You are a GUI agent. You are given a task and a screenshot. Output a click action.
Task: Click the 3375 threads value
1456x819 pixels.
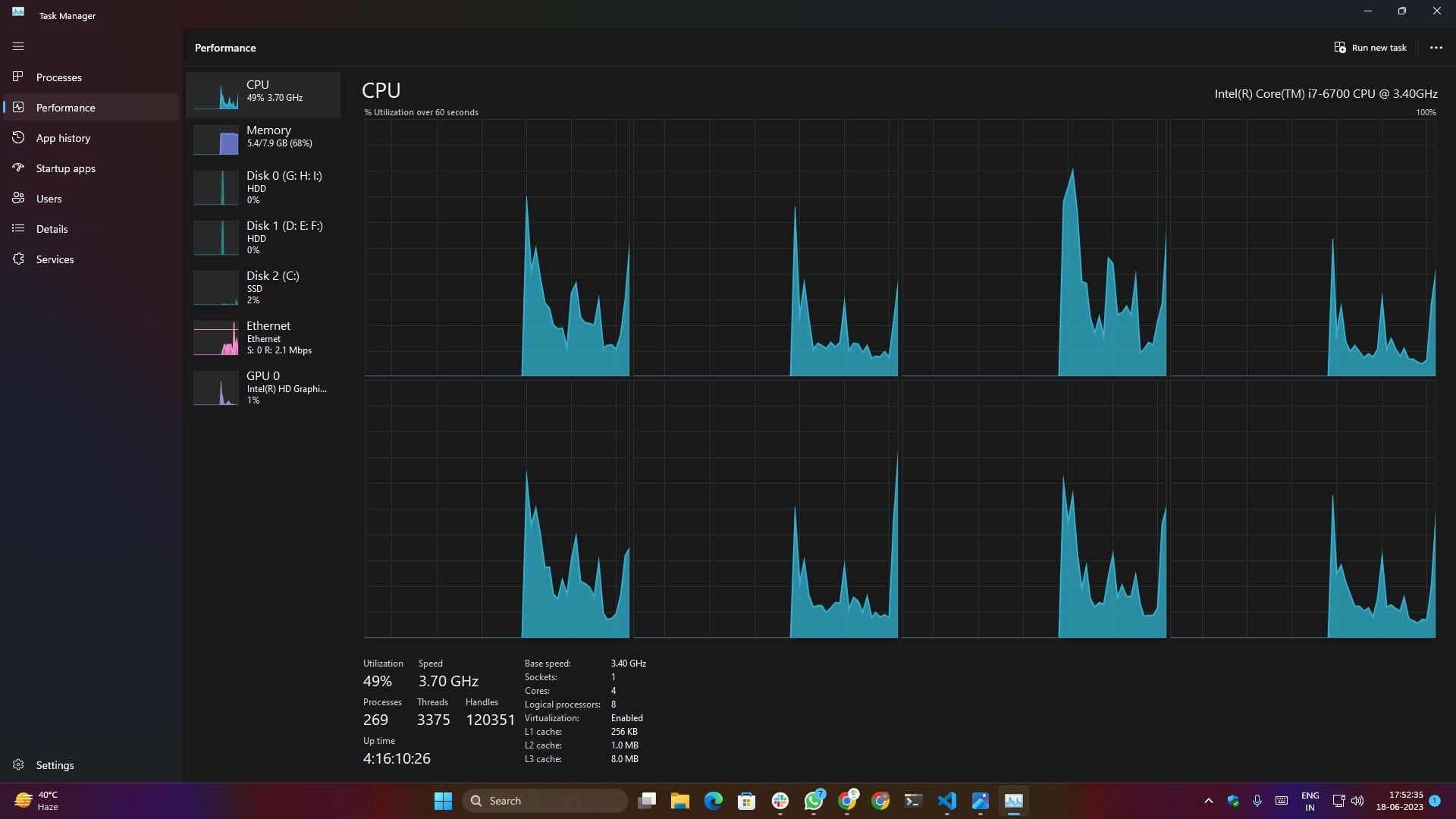point(434,720)
